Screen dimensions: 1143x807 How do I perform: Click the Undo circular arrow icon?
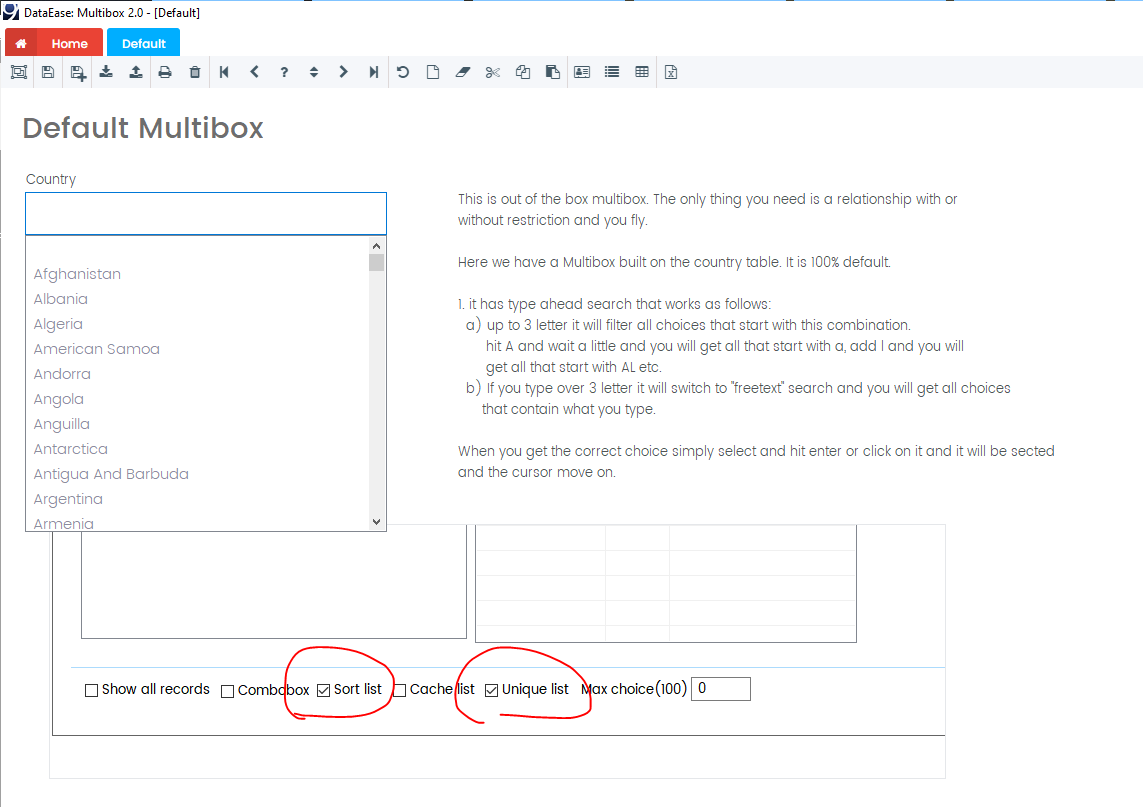coord(403,72)
